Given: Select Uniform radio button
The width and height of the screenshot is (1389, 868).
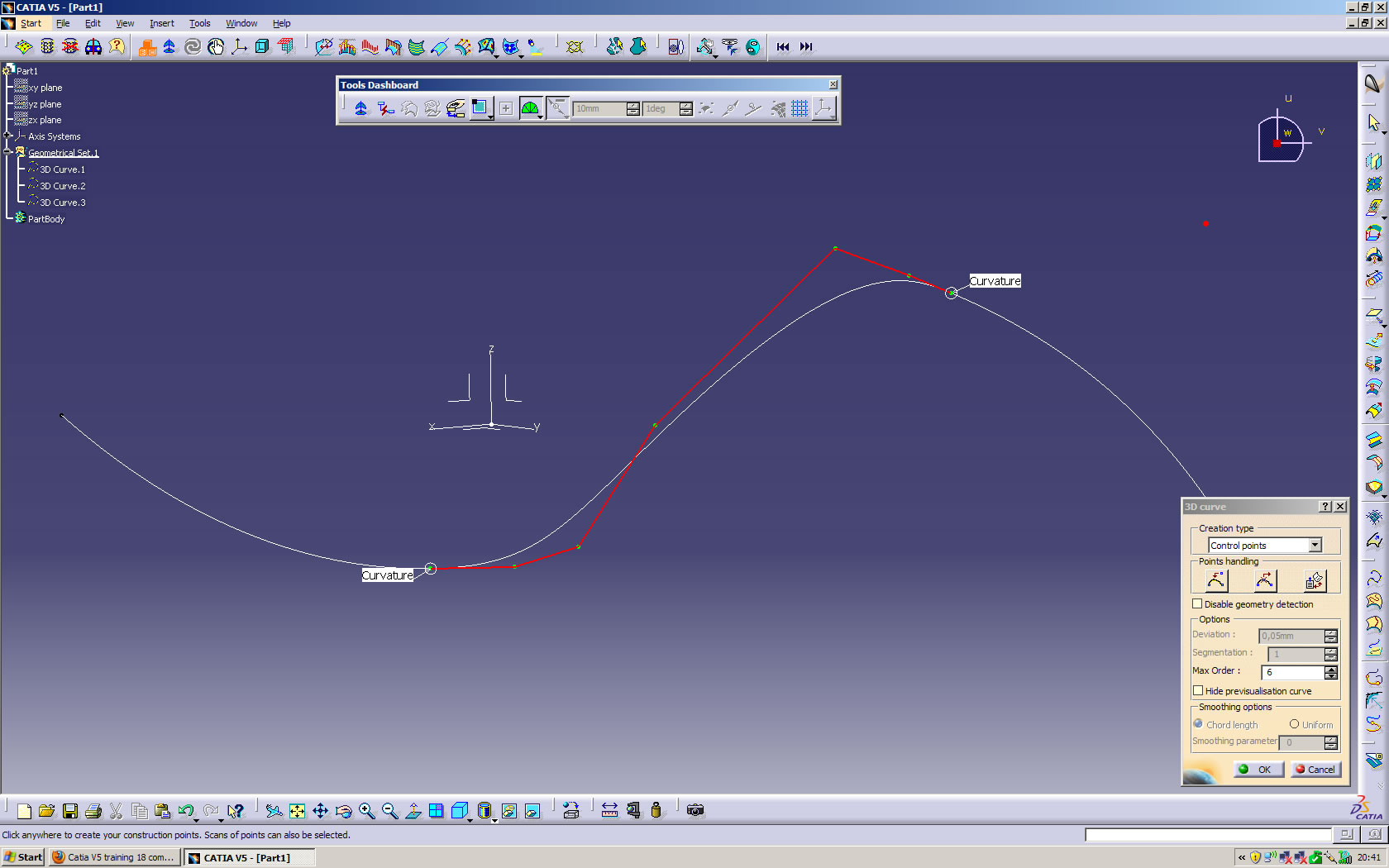Looking at the screenshot, I should click(1295, 724).
